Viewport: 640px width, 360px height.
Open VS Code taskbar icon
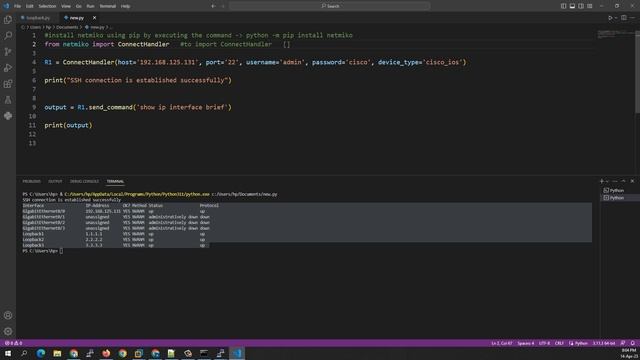point(237,353)
